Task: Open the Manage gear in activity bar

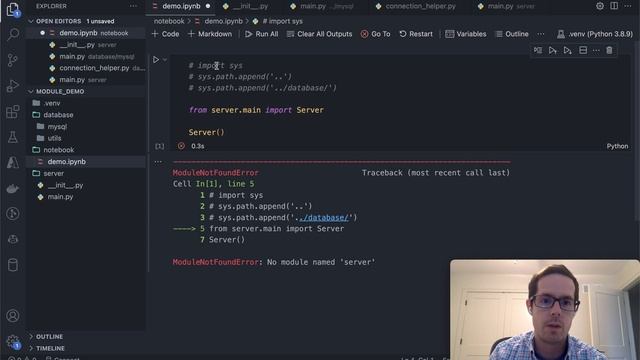Action: [x=13, y=342]
